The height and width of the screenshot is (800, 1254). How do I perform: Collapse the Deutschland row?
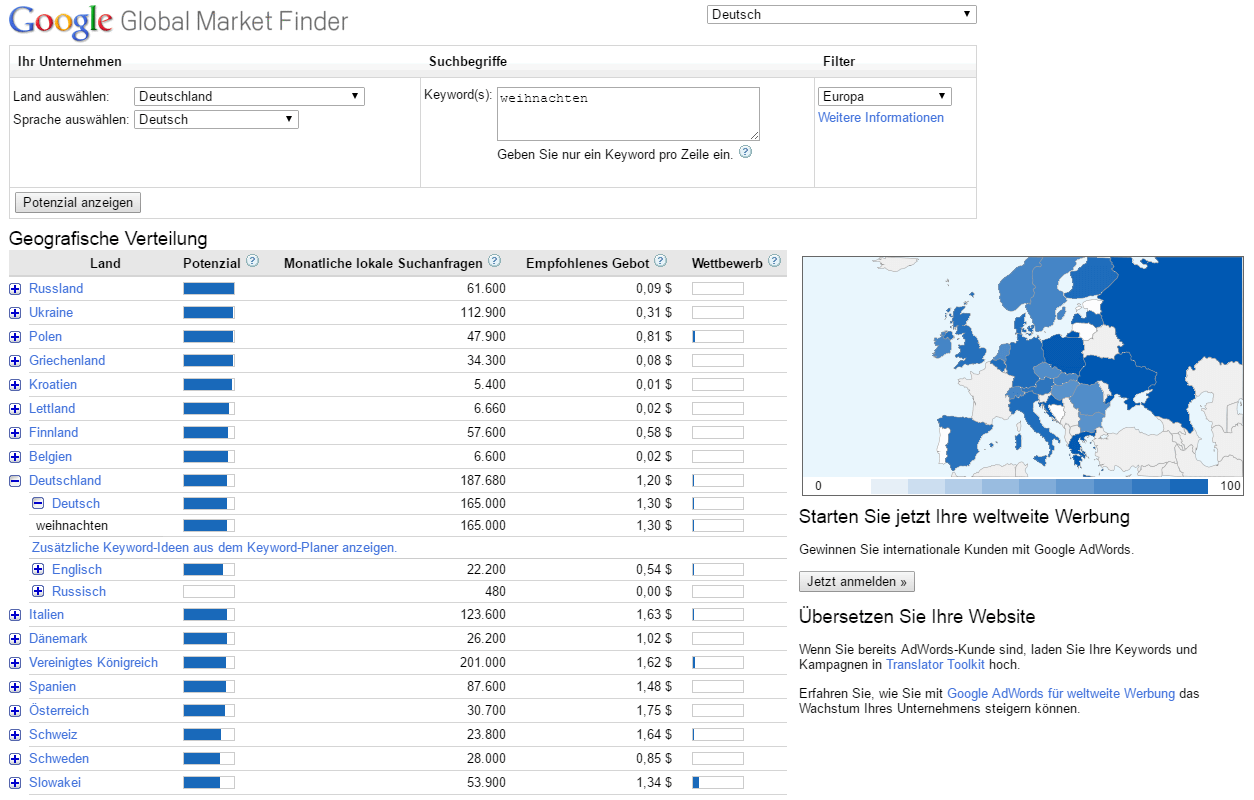pos(15,481)
